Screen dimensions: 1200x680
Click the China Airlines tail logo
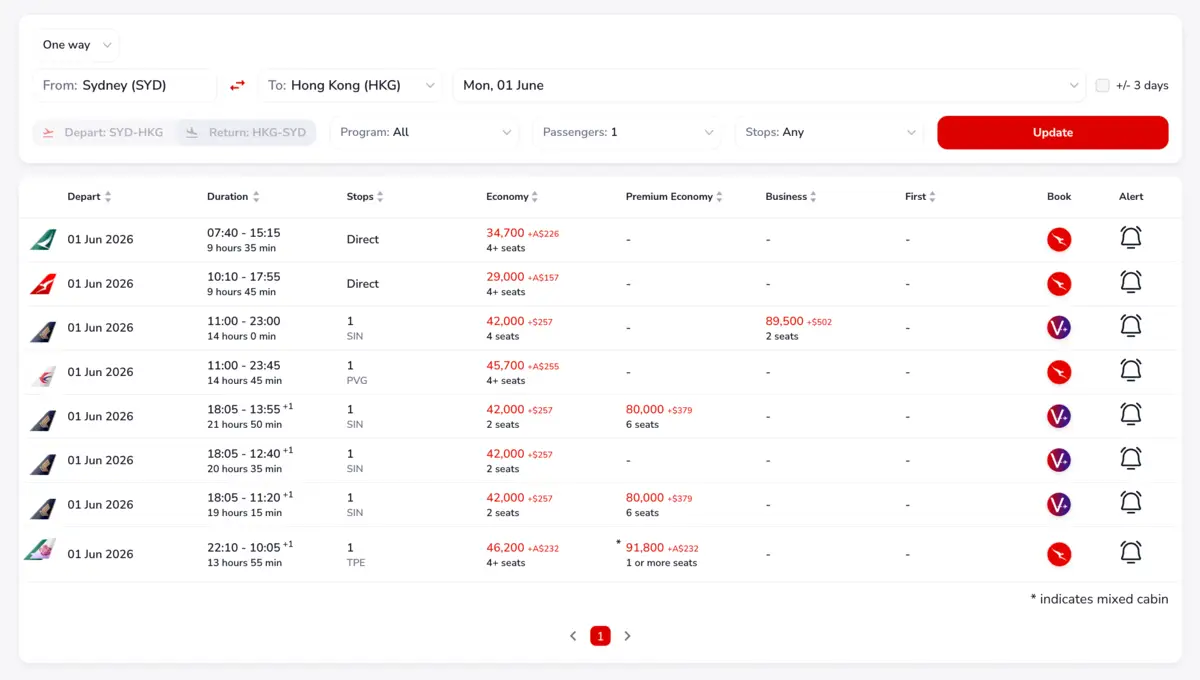(40, 553)
